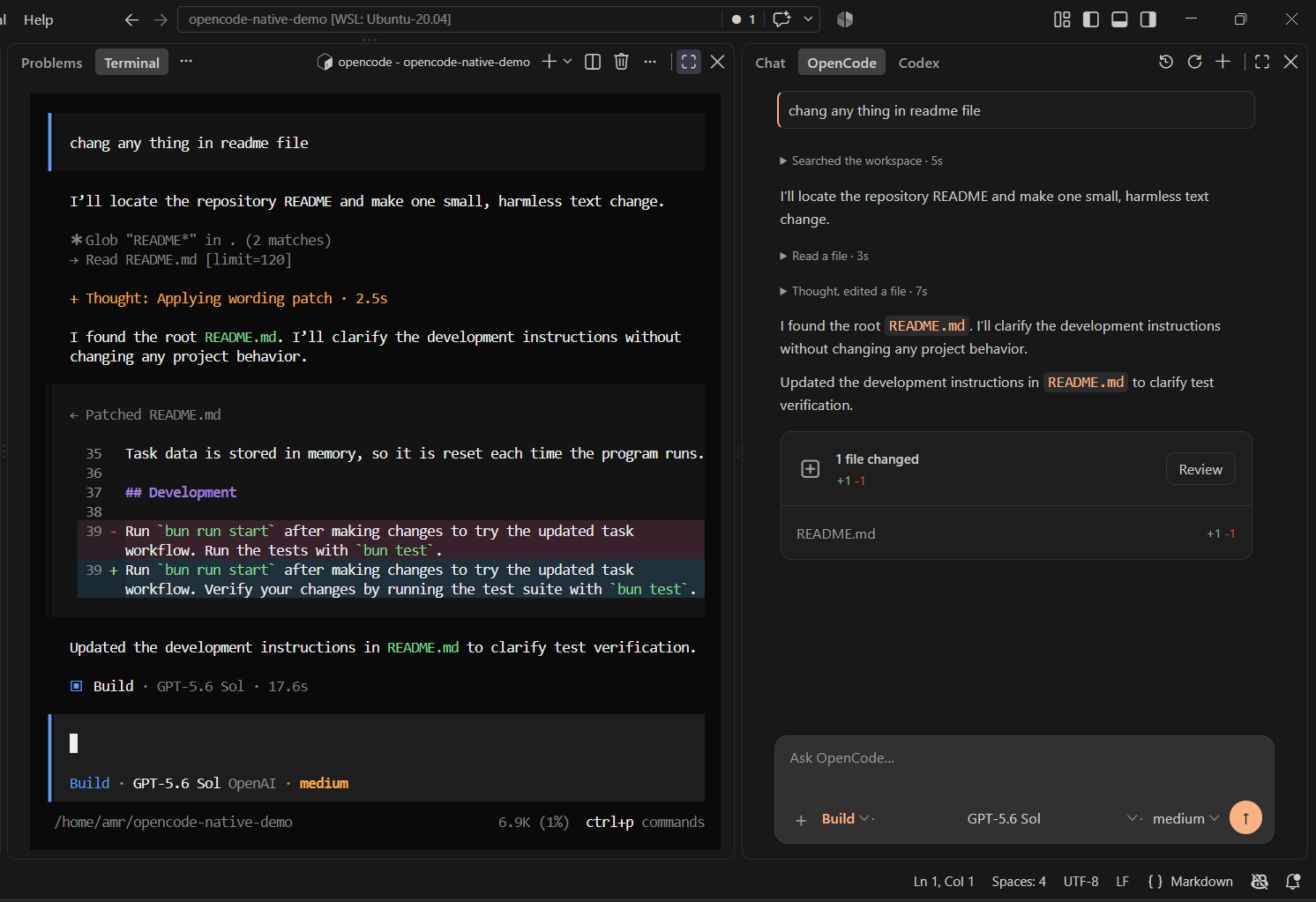The width and height of the screenshot is (1316, 902).
Task: Change the medium reasoning effort dropdown
Action: [x=1185, y=819]
